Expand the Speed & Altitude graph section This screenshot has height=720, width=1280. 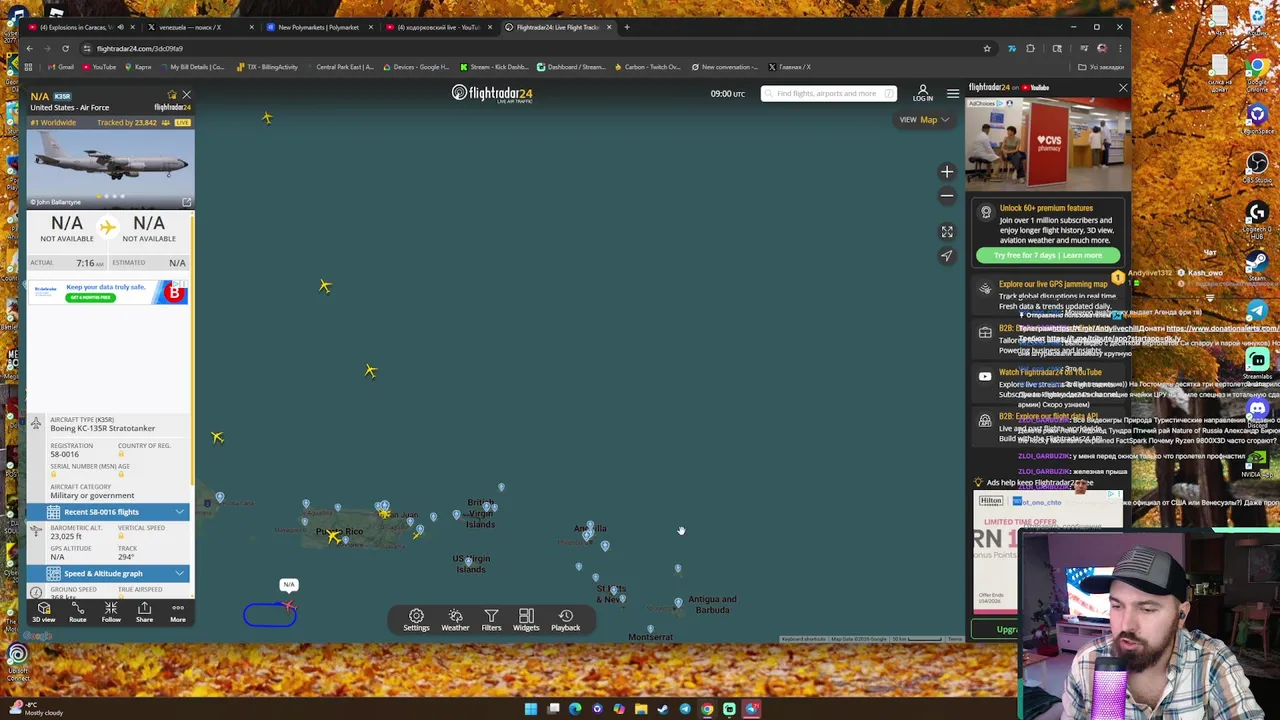(x=108, y=573)
